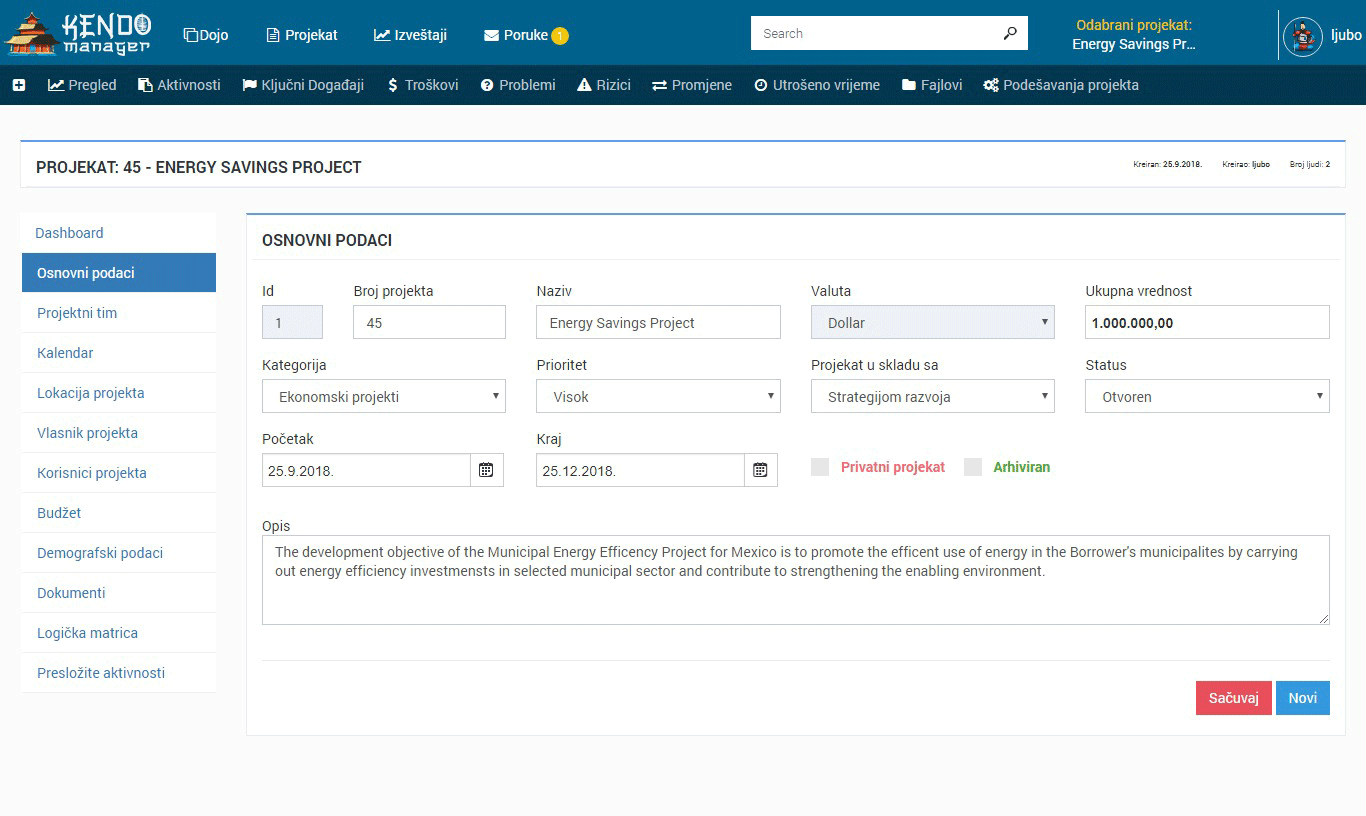Open the Kraj calendar picker icon
1366x816 pixels.
760,470
